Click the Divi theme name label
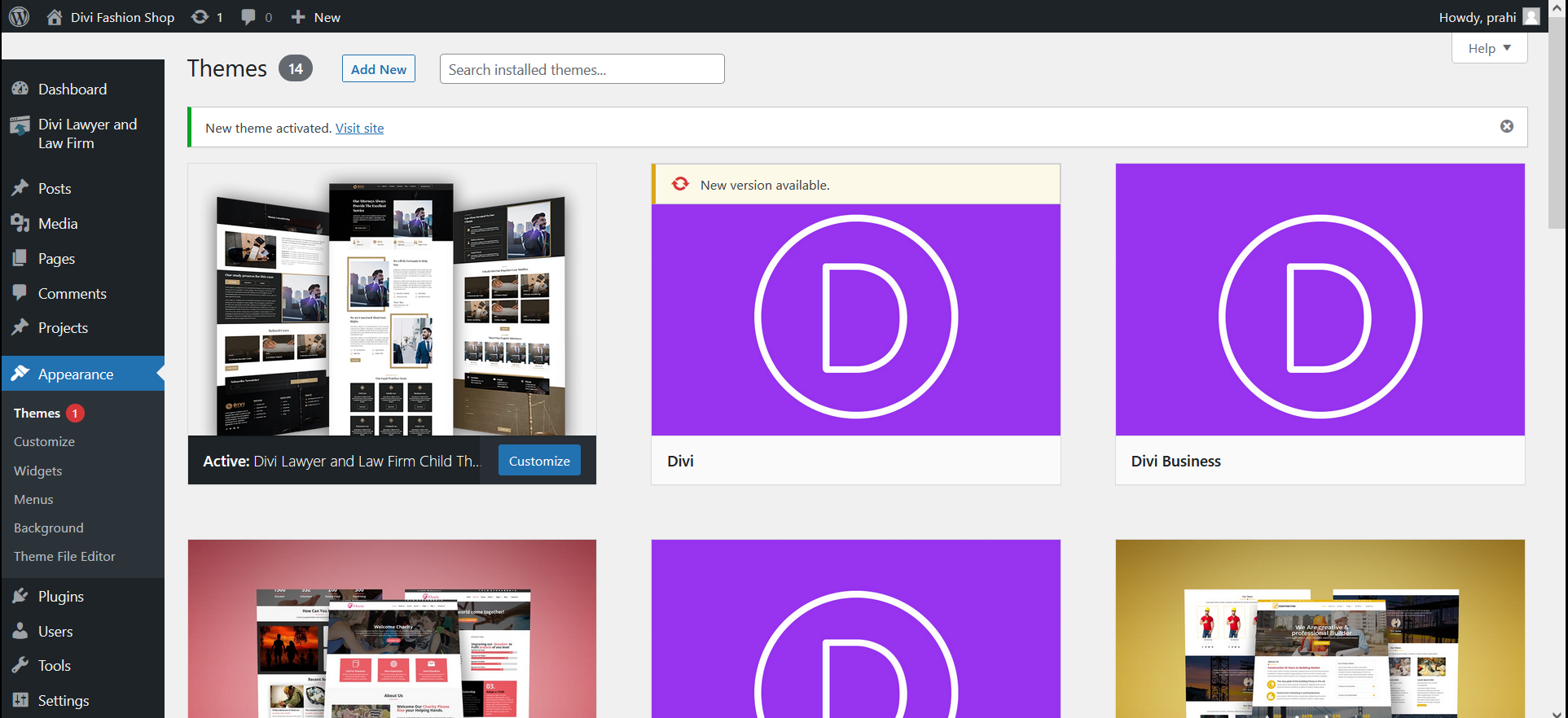Image resolution: width=1568 pixels, height=718 pixels. tap(680, 461)
